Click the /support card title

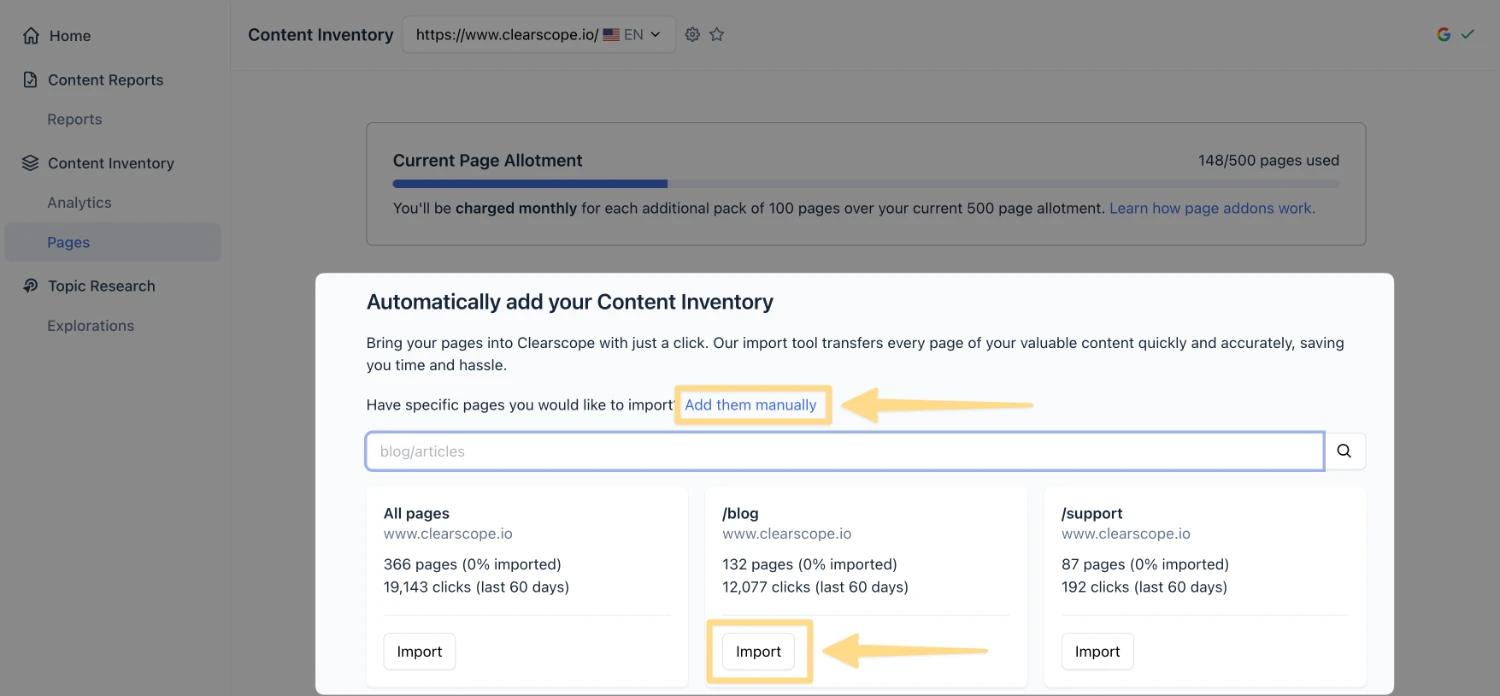pos(1092,514)
